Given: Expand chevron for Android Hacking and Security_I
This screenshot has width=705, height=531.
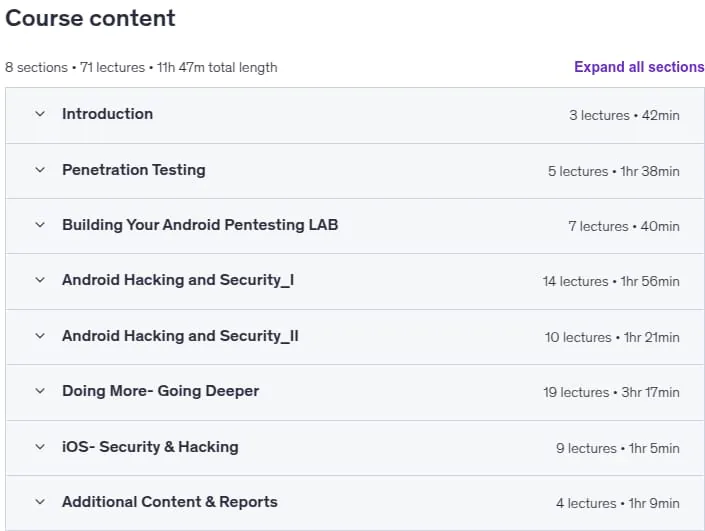Looking at the screenshot, I should click(40, 280).
